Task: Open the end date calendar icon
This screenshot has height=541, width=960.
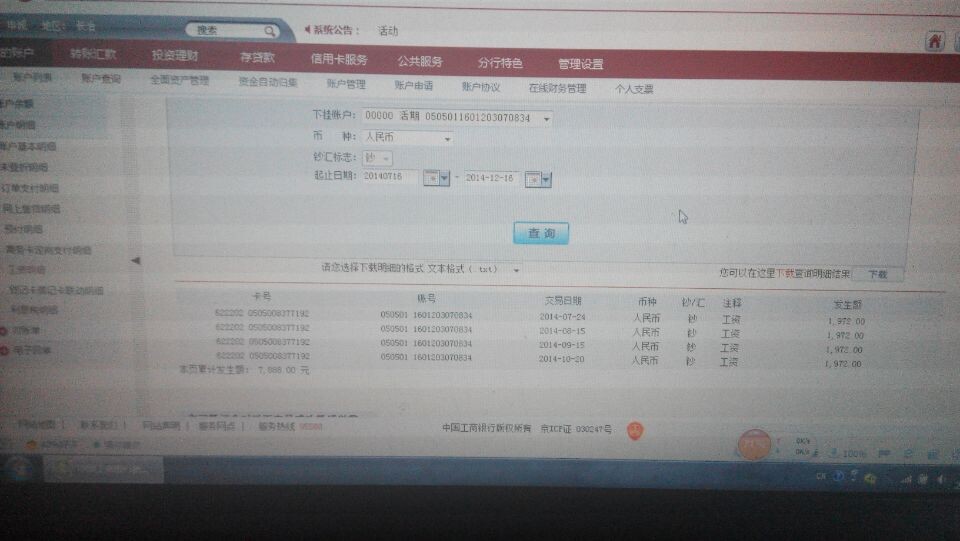Action: (x=533, y=179)
